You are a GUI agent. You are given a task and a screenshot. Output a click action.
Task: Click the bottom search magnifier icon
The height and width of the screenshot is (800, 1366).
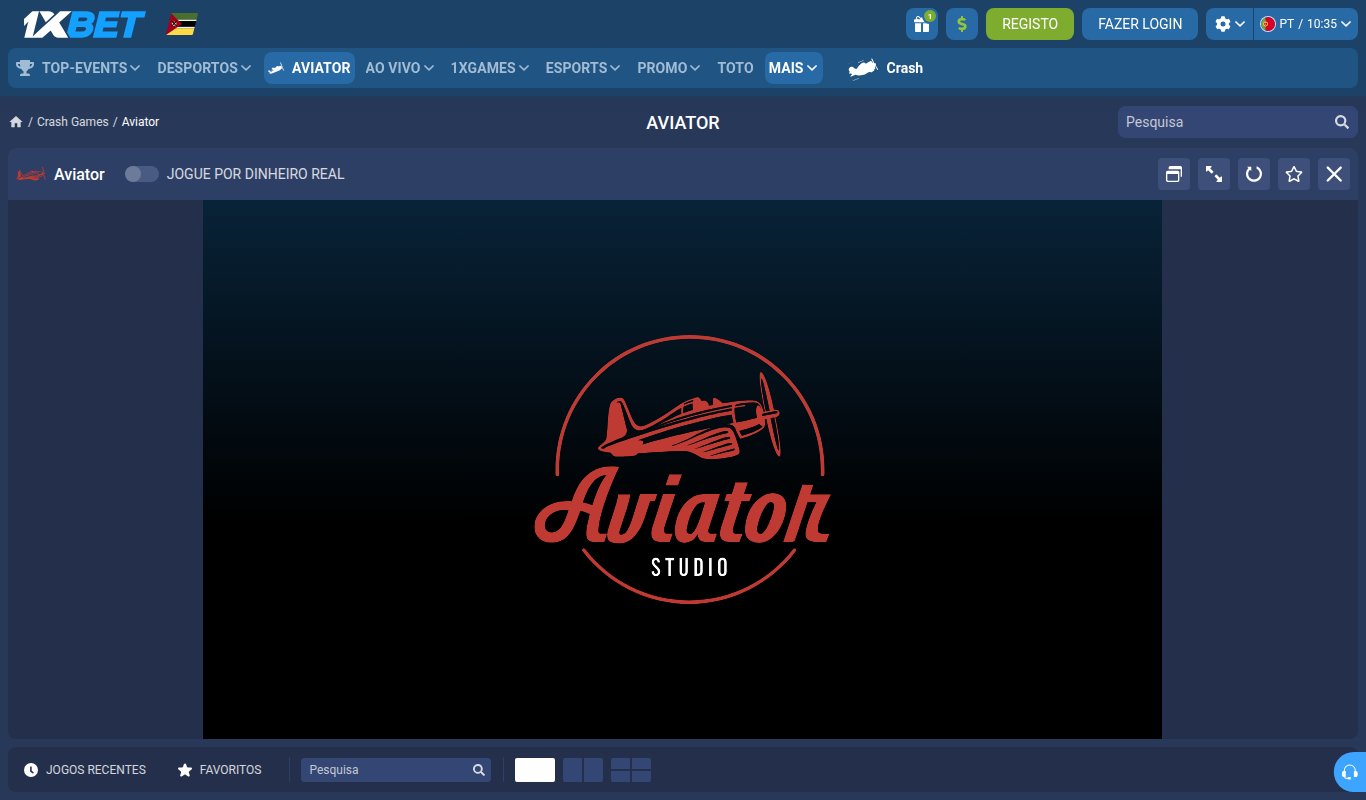[479, 770]
